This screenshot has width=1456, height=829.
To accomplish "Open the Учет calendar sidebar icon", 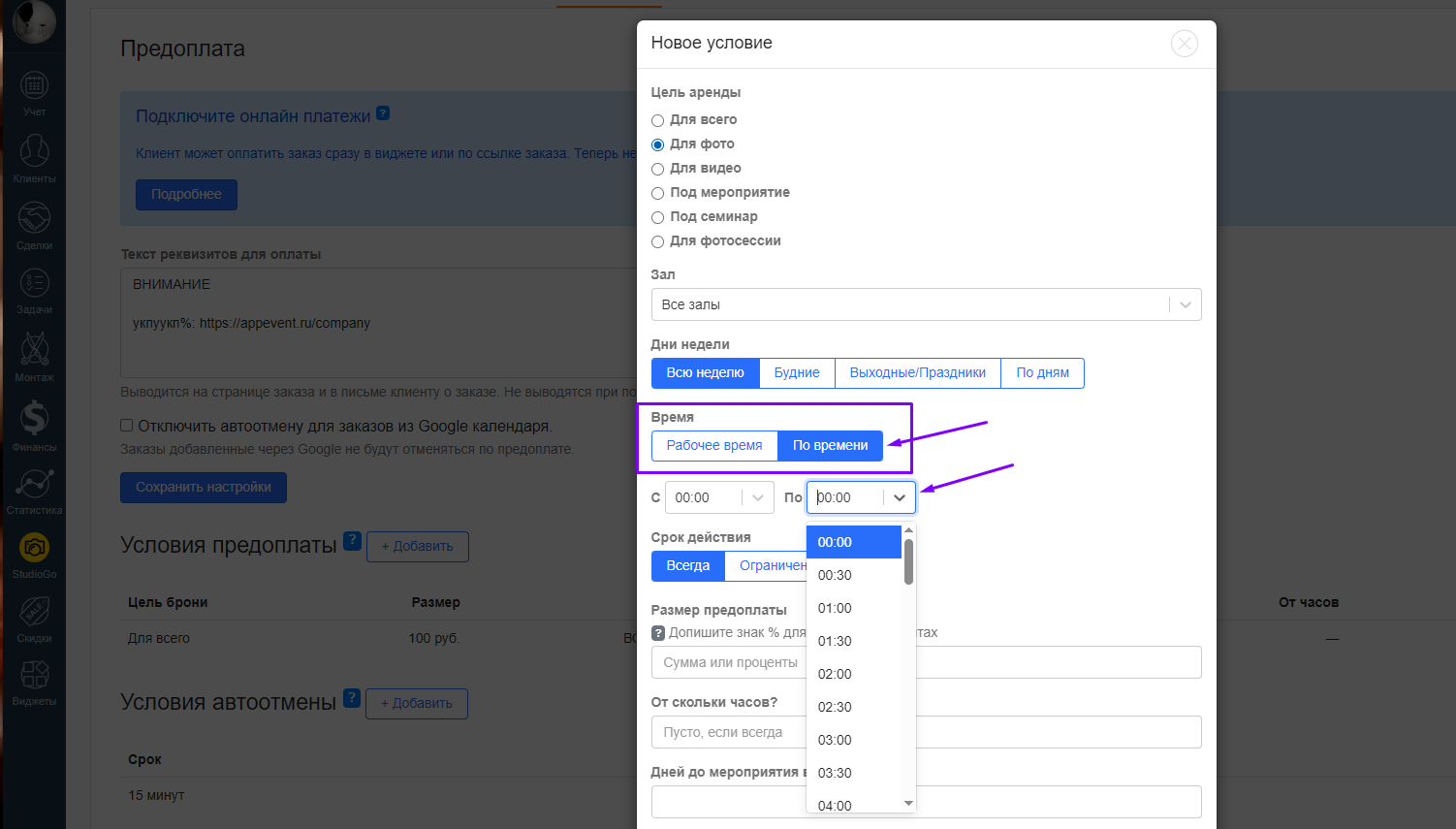I will 34,87.
